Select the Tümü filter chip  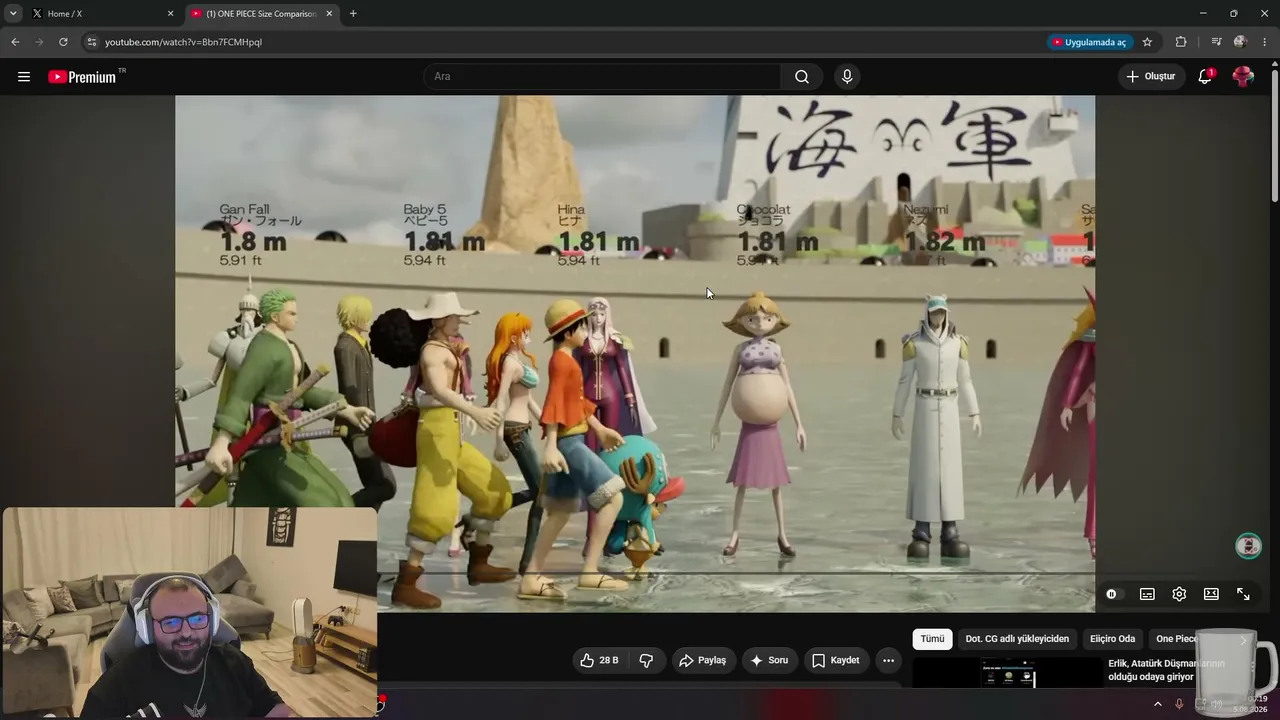932,639
